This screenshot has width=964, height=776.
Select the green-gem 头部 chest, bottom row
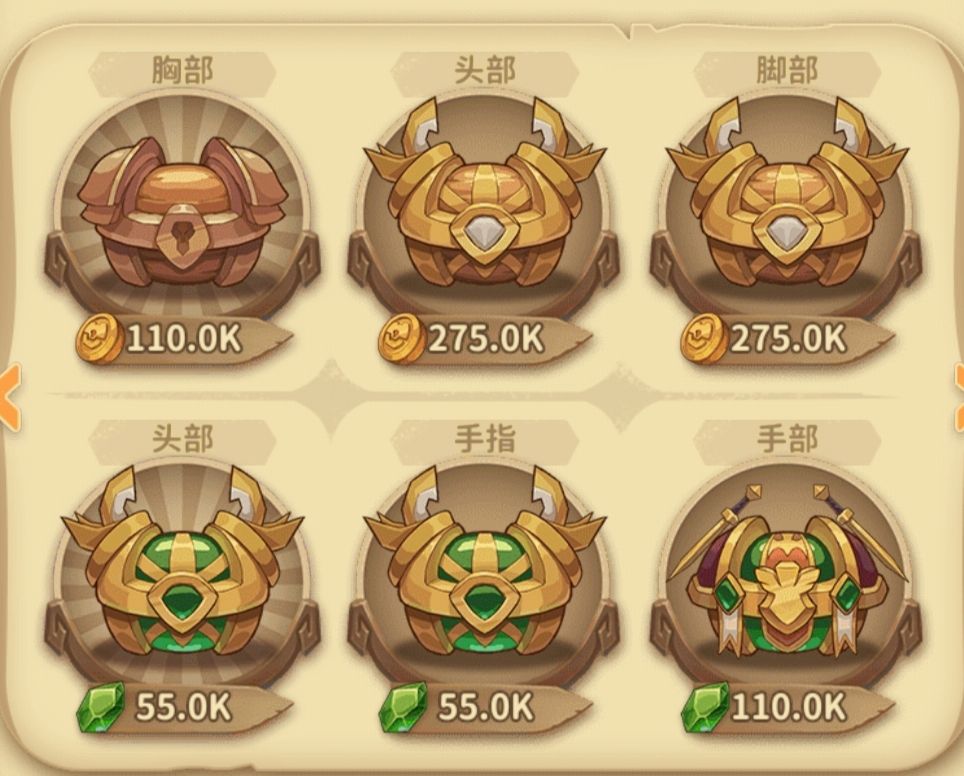pos(183,561)
